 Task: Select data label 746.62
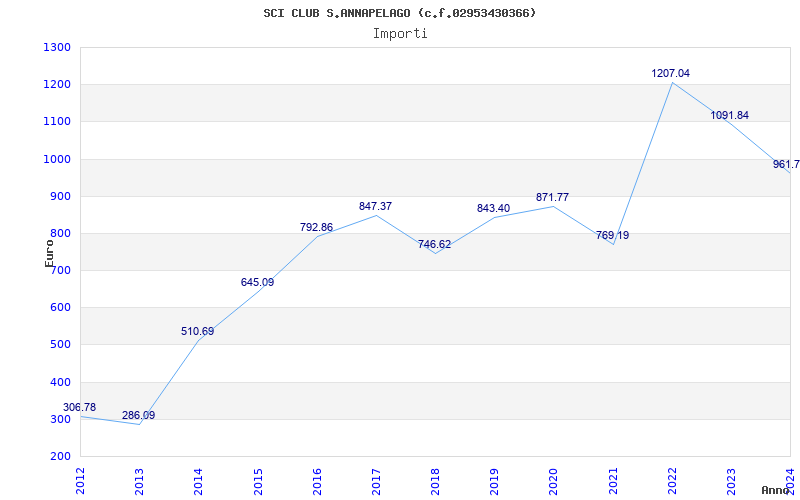435,244
